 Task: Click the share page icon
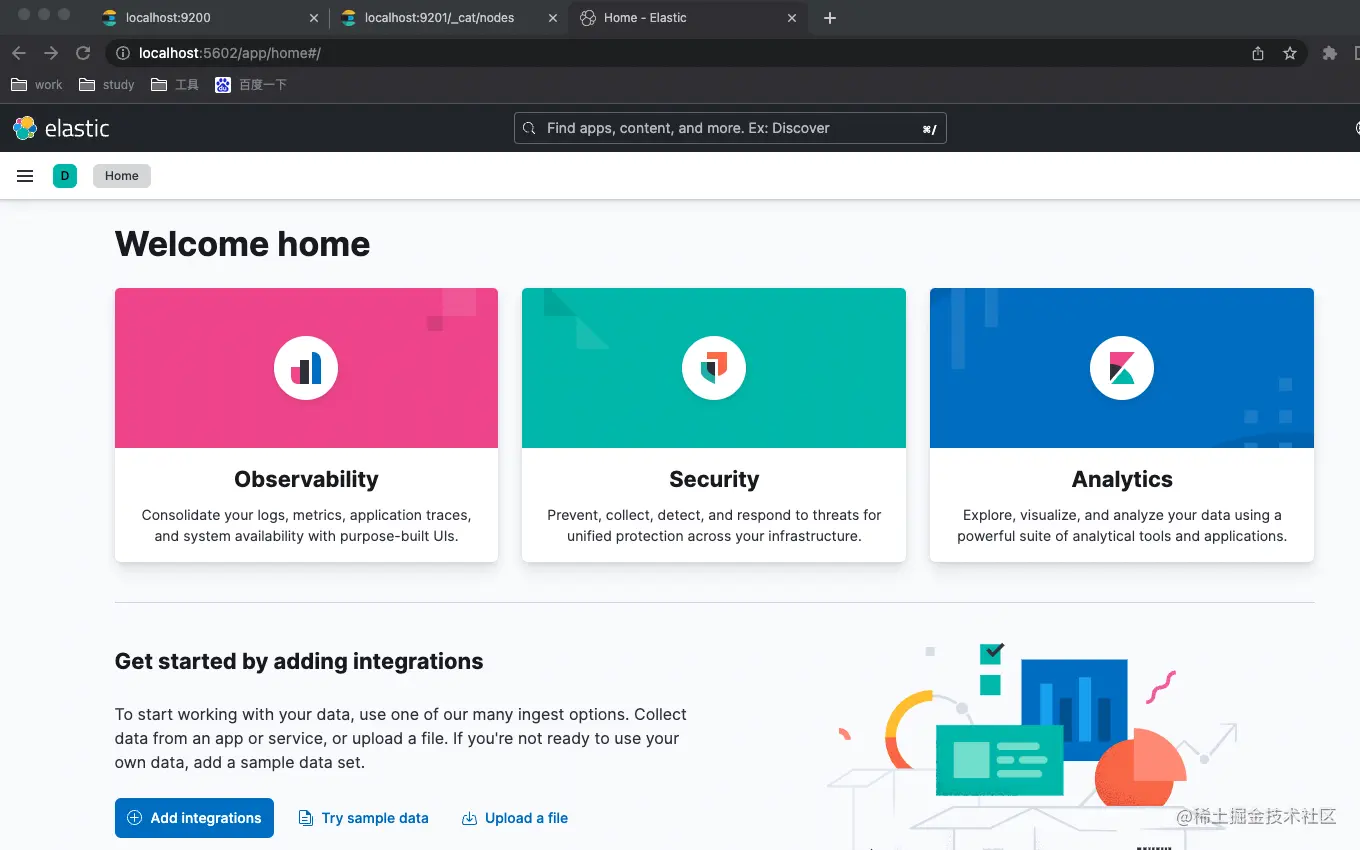click(1258, 53)
